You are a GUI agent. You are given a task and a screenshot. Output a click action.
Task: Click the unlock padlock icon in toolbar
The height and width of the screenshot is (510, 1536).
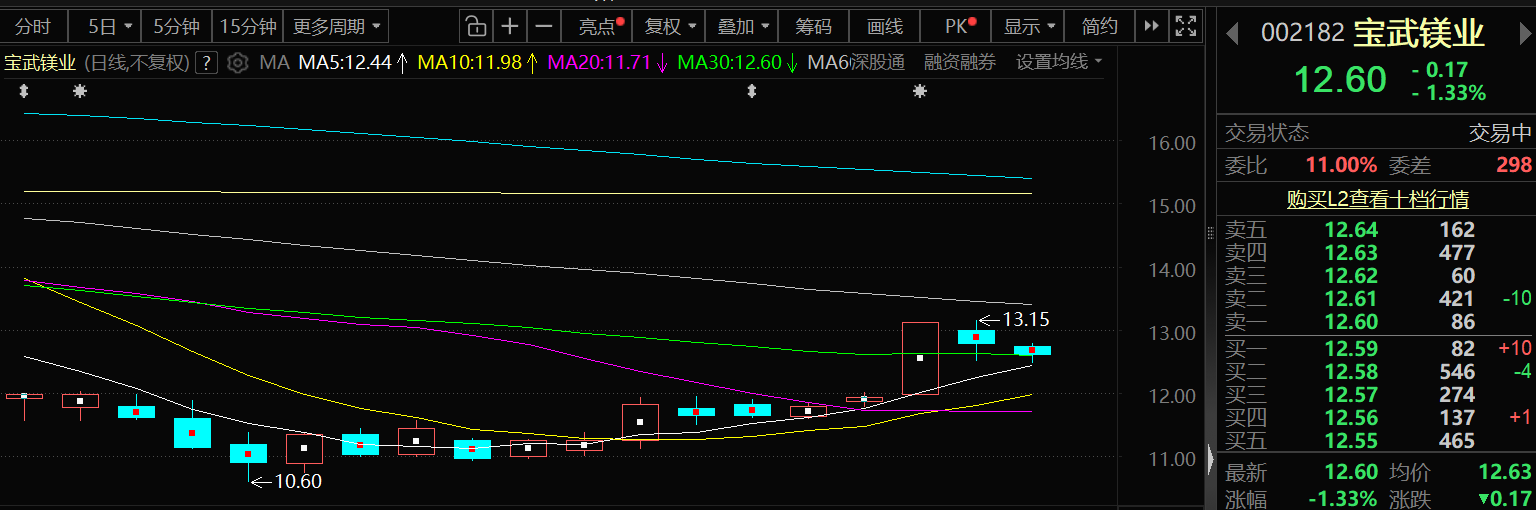coord(477,26)
